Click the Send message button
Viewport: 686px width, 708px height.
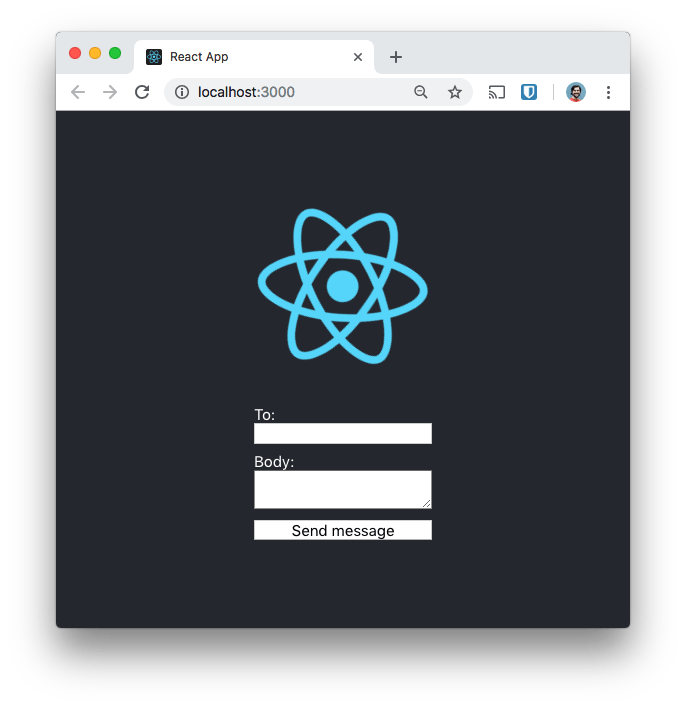click(343, 530)
